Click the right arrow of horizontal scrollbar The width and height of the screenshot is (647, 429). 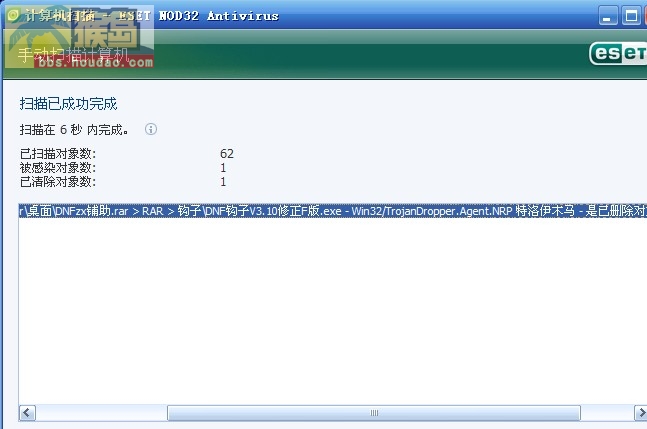point(640,412)
